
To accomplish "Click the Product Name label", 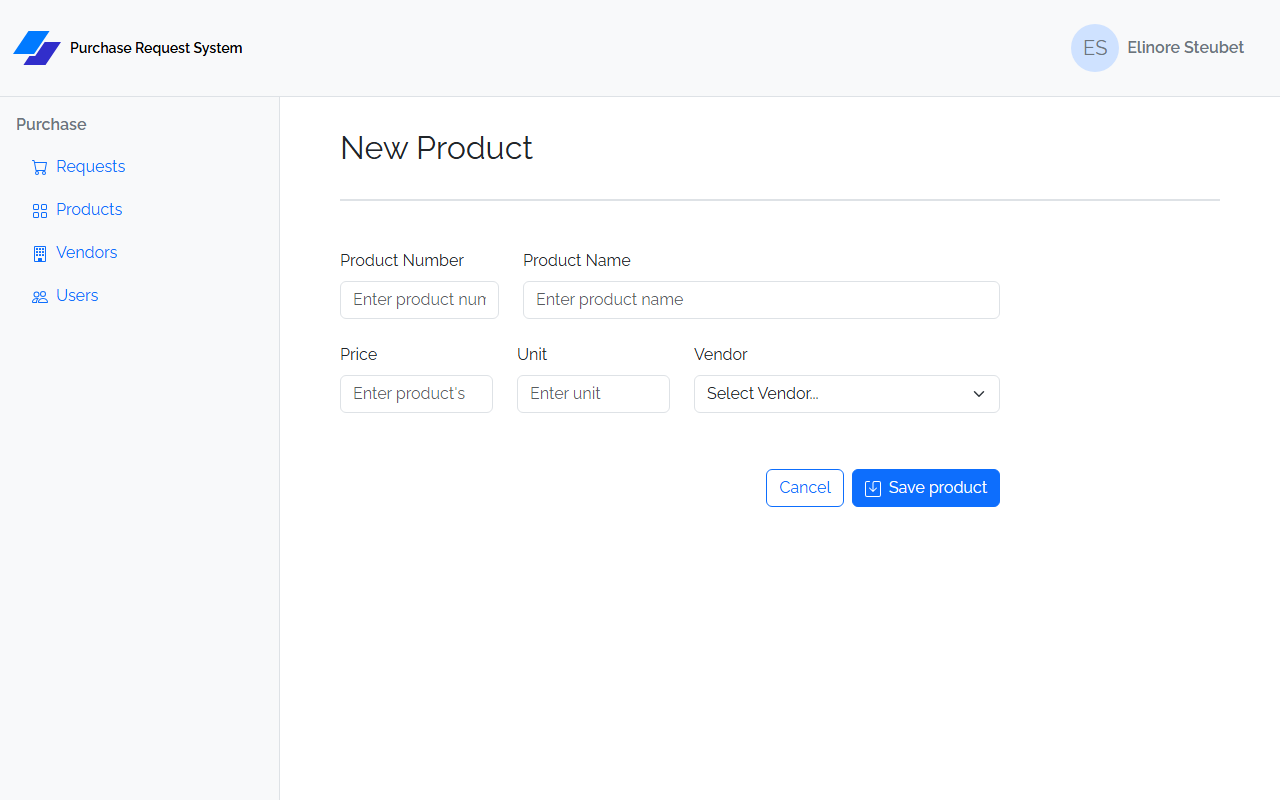I will click(577, 260).
